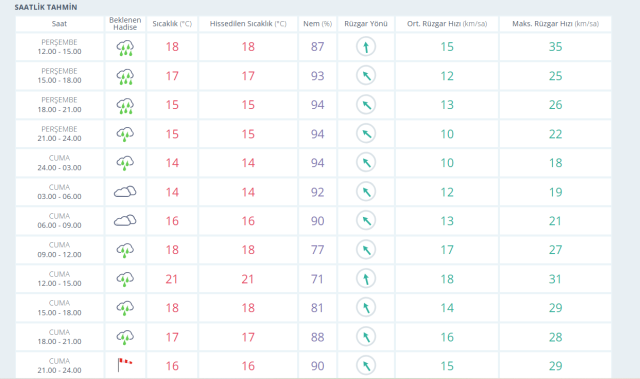Click humidity value 77 for Cuma 09.00
The height and width of the screenshot is (379, 640).
318,250
